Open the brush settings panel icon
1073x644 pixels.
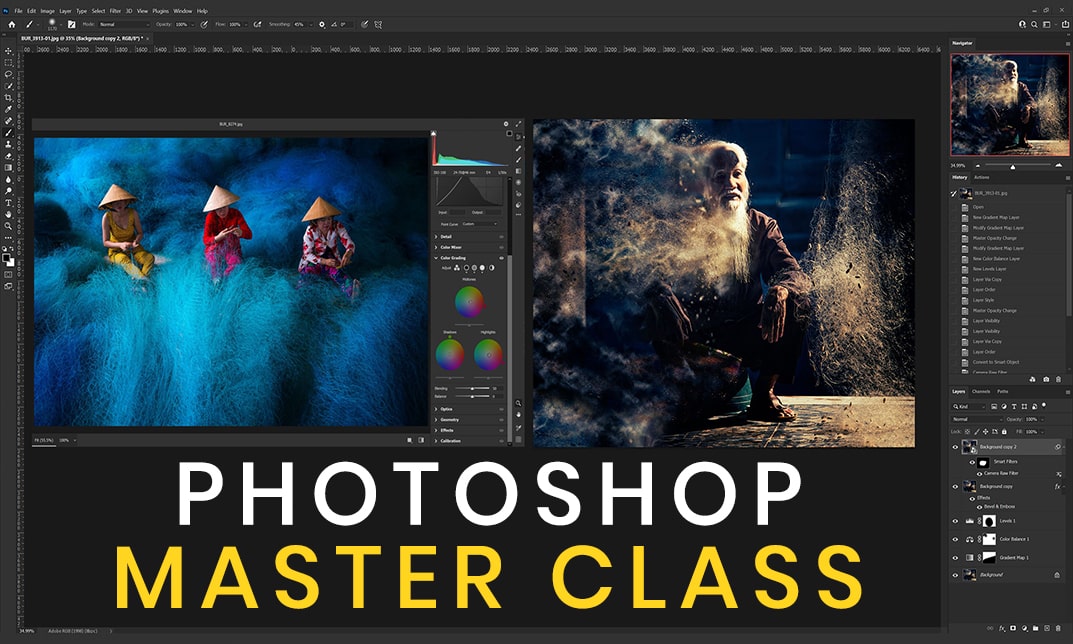point(71,24)
